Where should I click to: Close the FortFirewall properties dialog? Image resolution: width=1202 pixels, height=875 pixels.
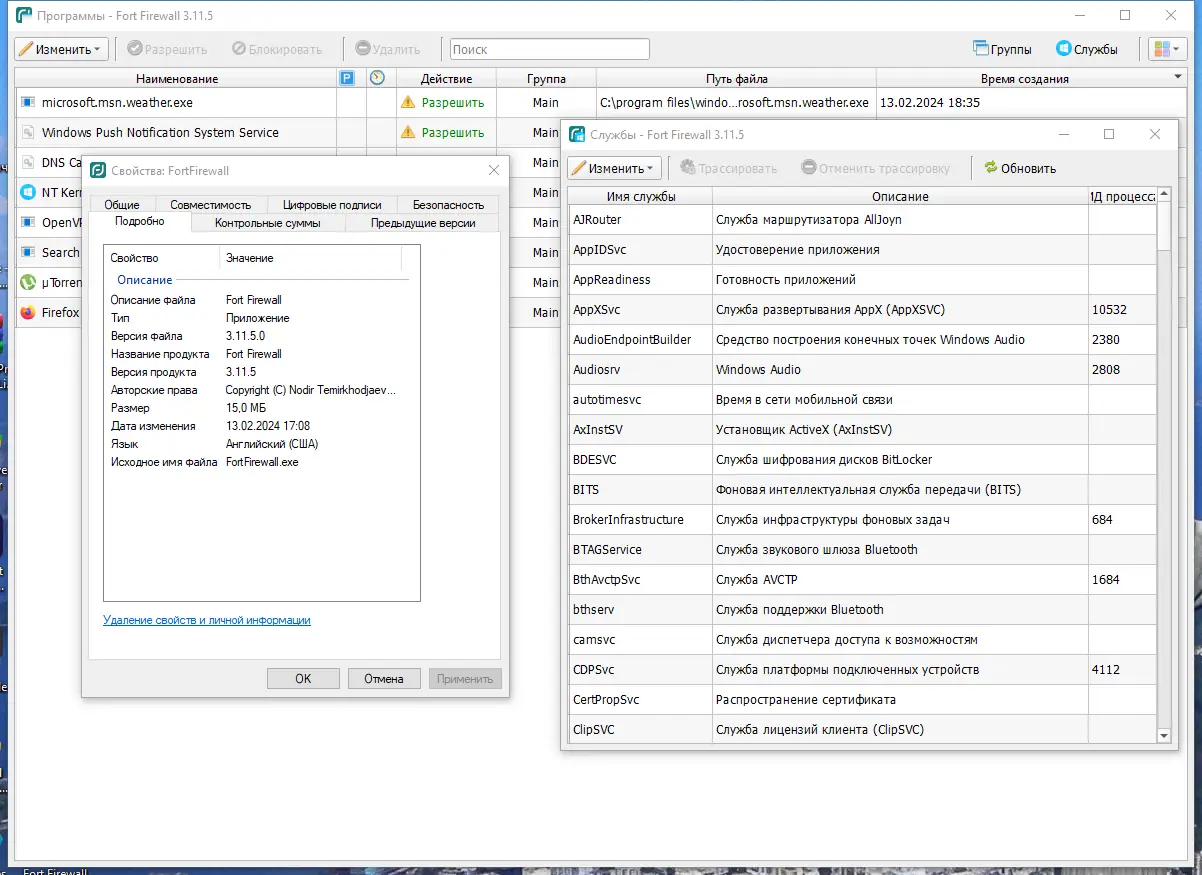click(494, 170)
